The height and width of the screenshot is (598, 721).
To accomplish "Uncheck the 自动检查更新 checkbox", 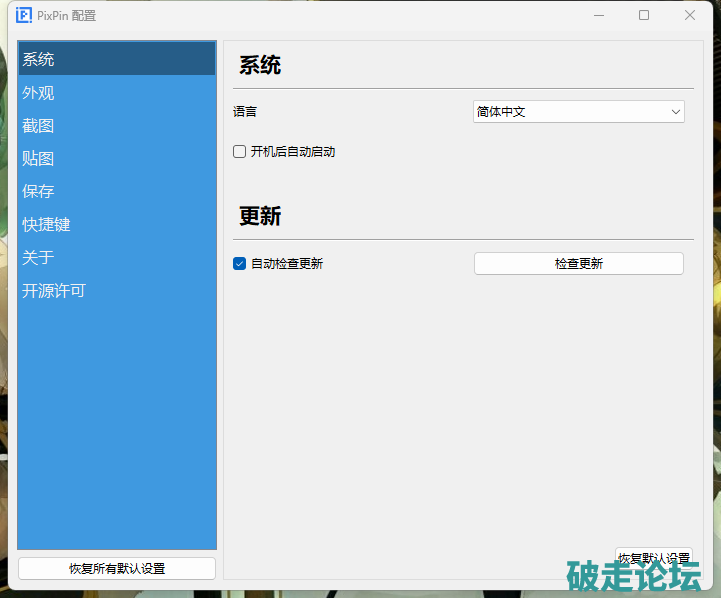I will click(240, 264).
